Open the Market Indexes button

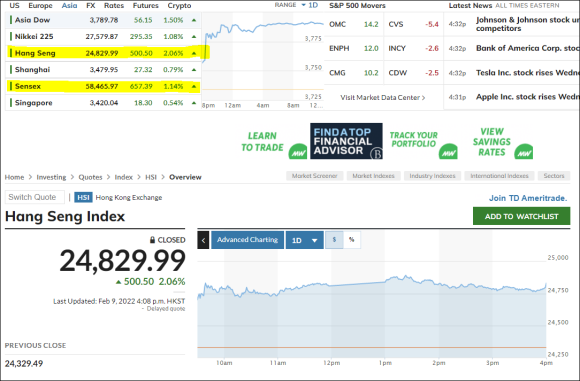point(374,176)
